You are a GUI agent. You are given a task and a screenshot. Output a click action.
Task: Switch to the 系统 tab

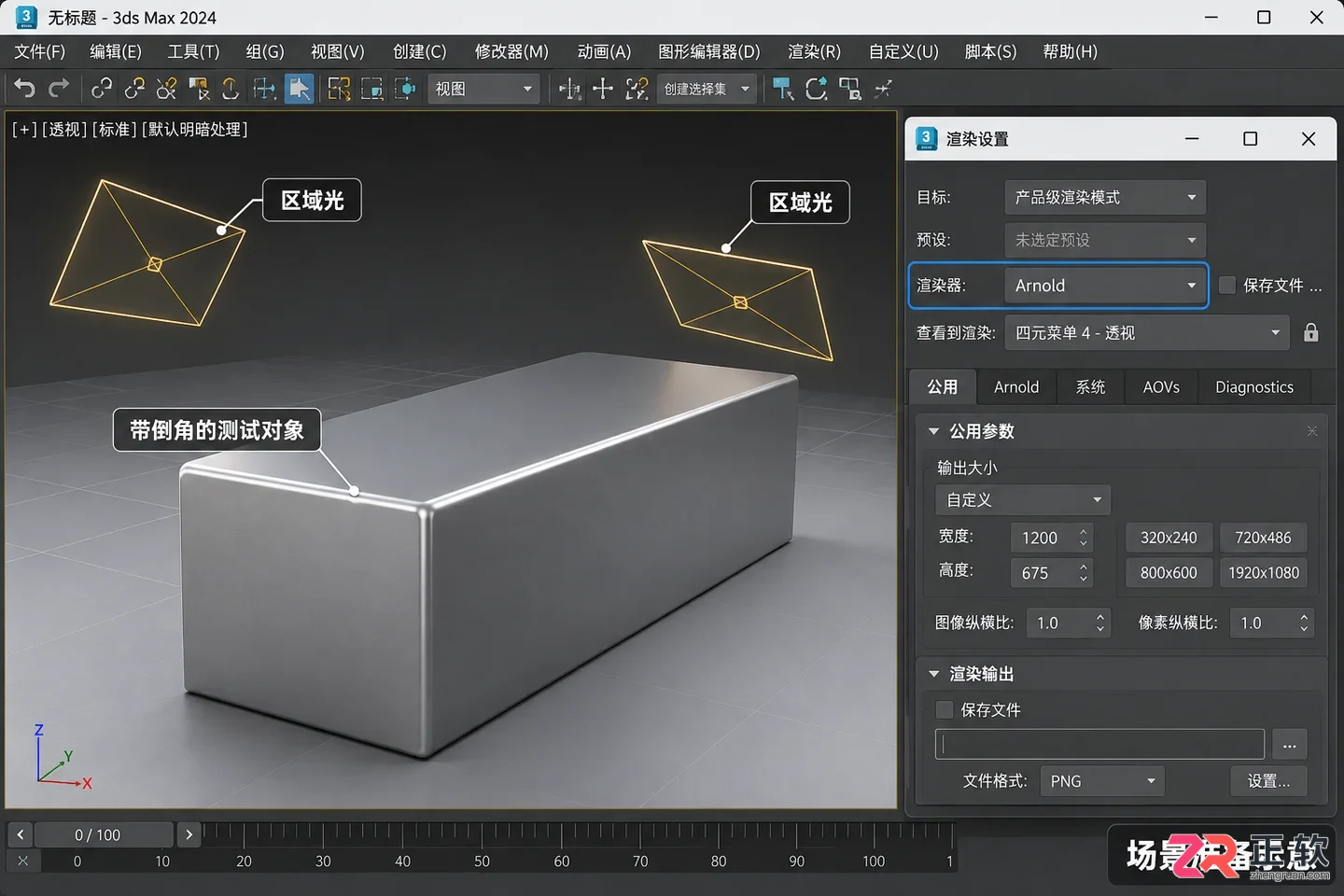pos(1090,386)
